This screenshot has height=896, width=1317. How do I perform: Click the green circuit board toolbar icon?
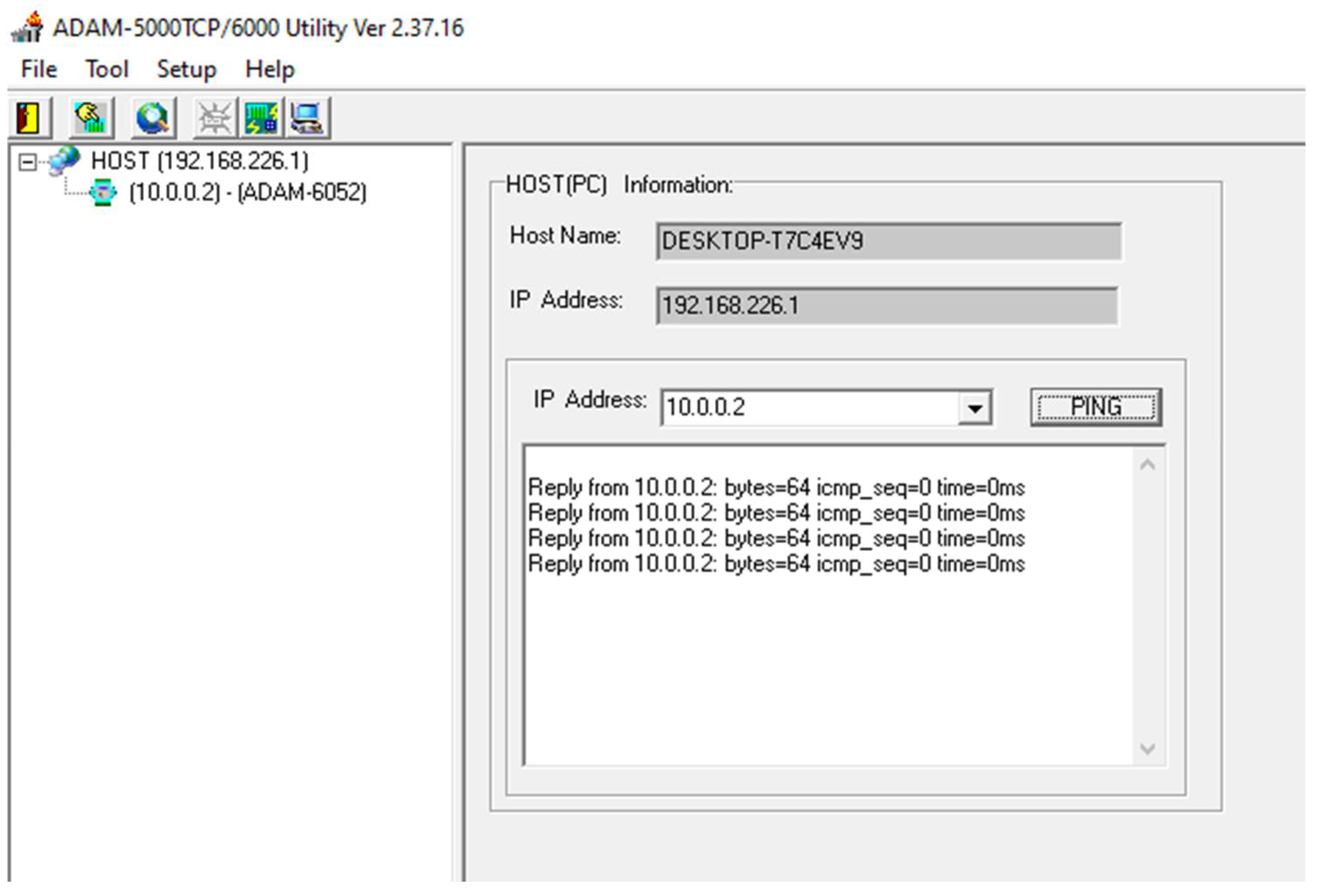[261, 118]
